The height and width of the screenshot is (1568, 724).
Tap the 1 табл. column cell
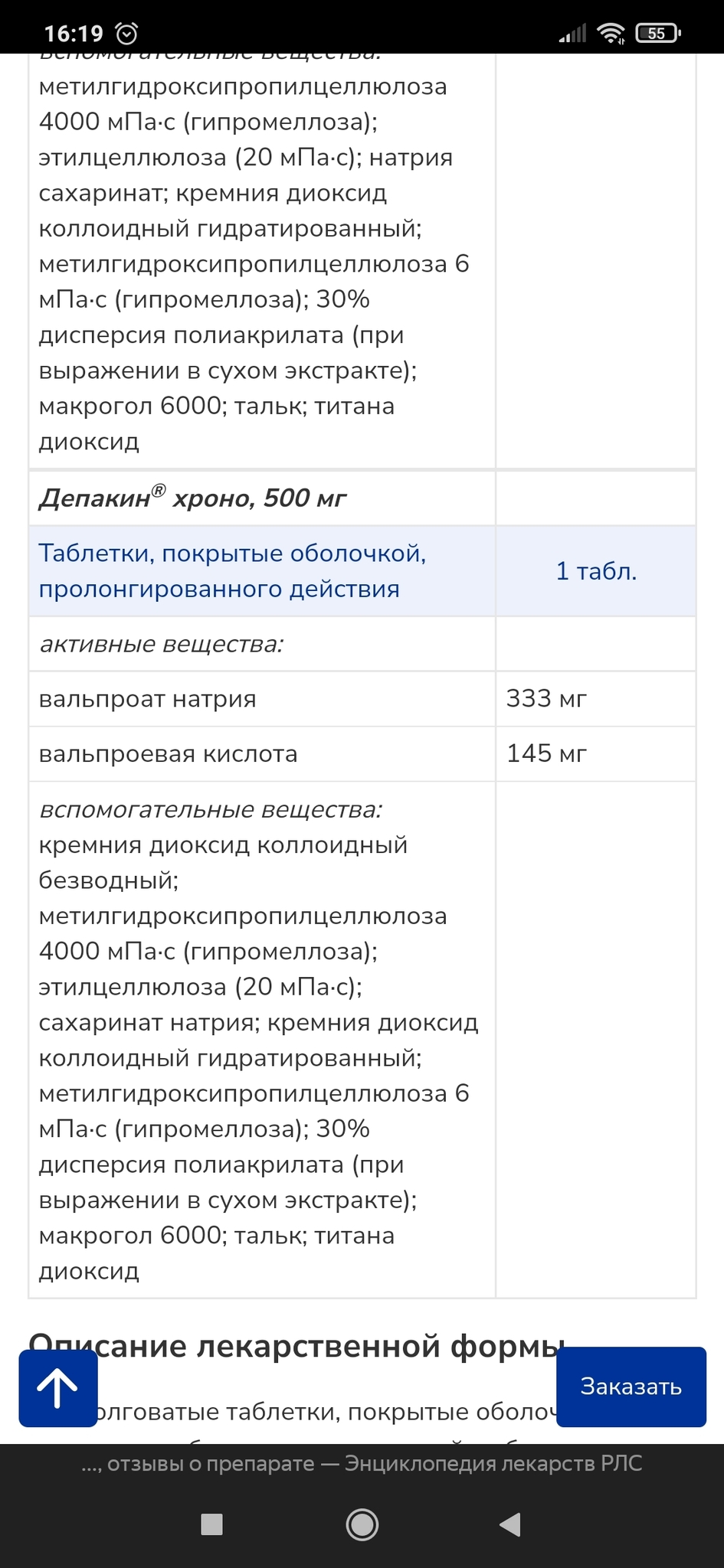point(596,571)
